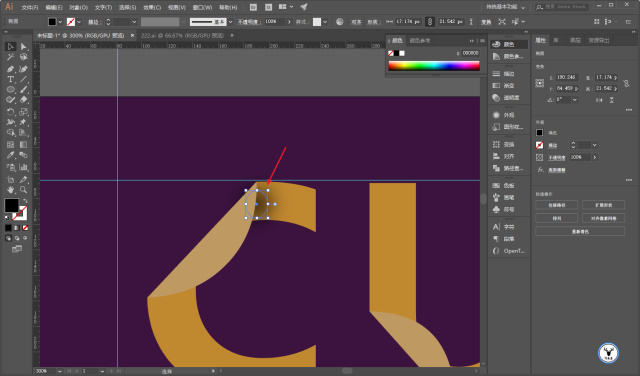The image size is (640, 376).
Task: Swap fill and stroke colors
Action: [25, 201]
